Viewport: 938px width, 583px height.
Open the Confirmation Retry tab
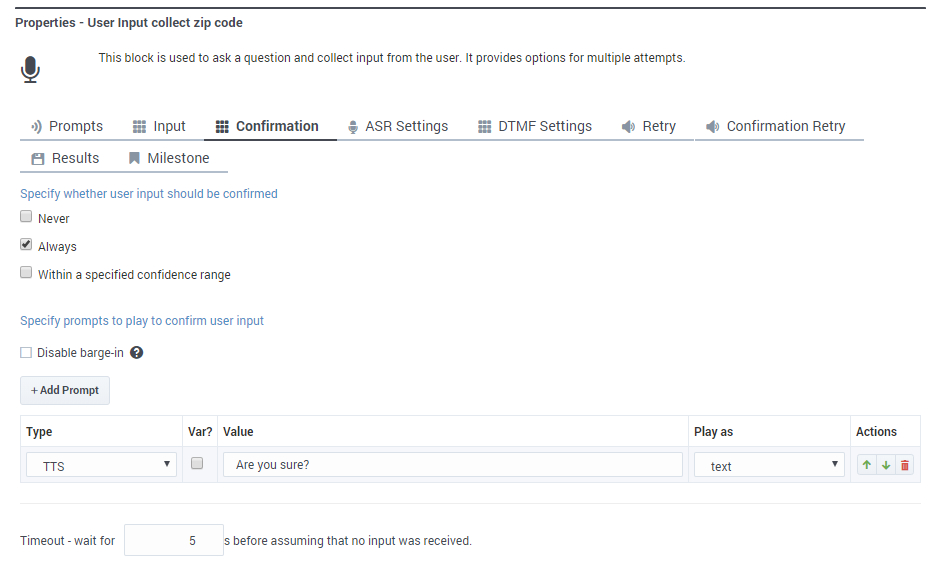point(777,126)
